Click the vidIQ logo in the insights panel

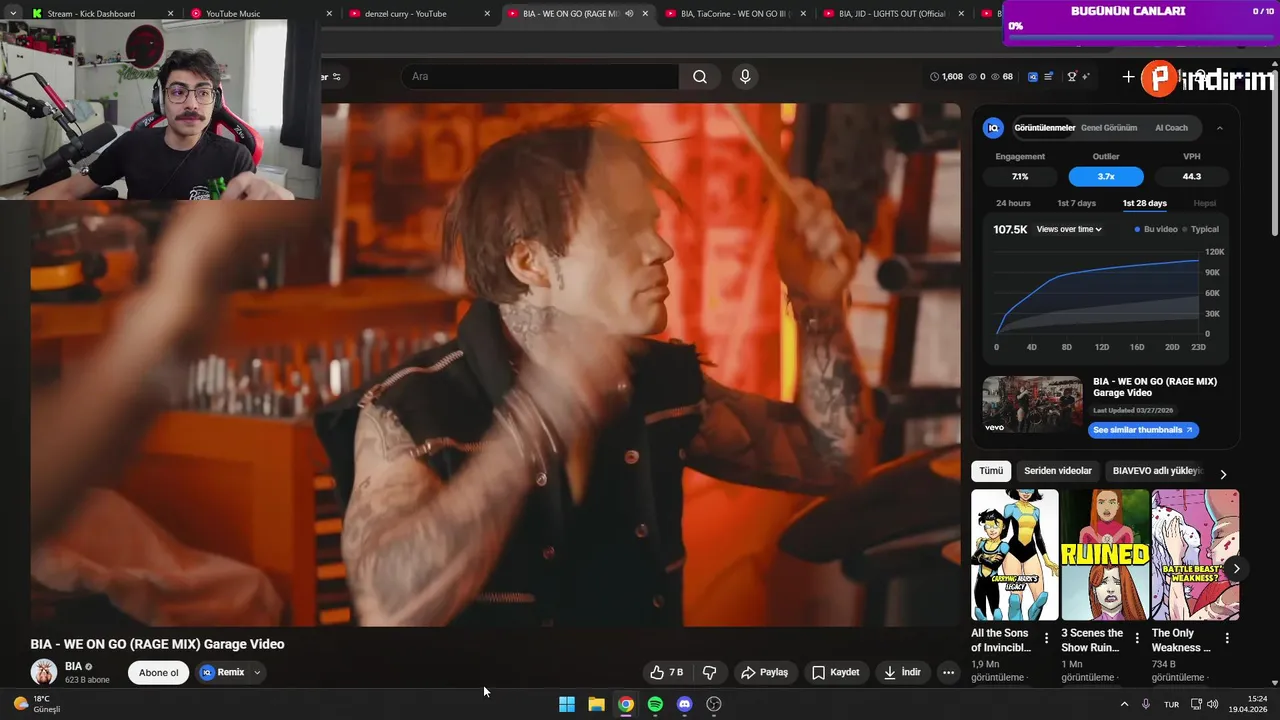(993, 128)
